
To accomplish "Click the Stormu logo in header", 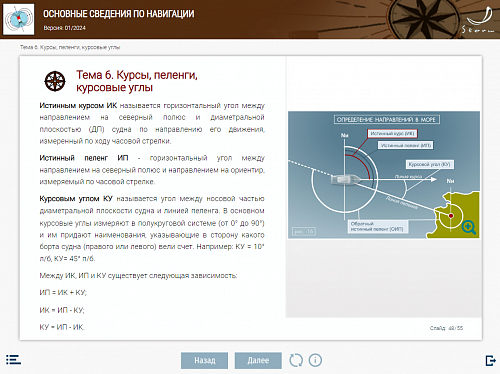I will point(479,20).
